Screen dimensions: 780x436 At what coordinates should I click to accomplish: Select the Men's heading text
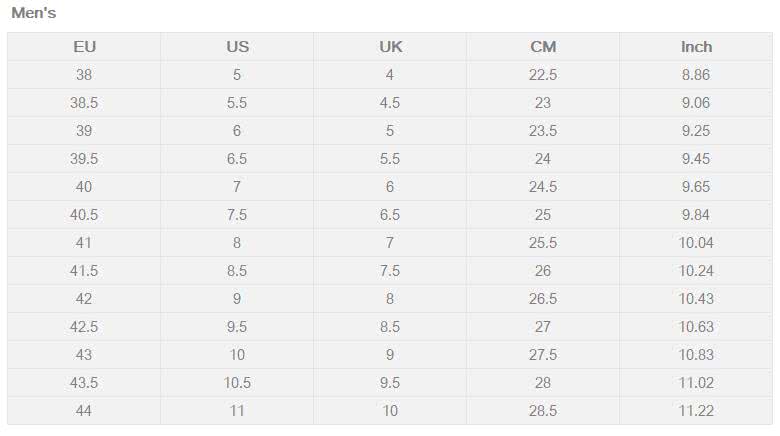(34, 13)
